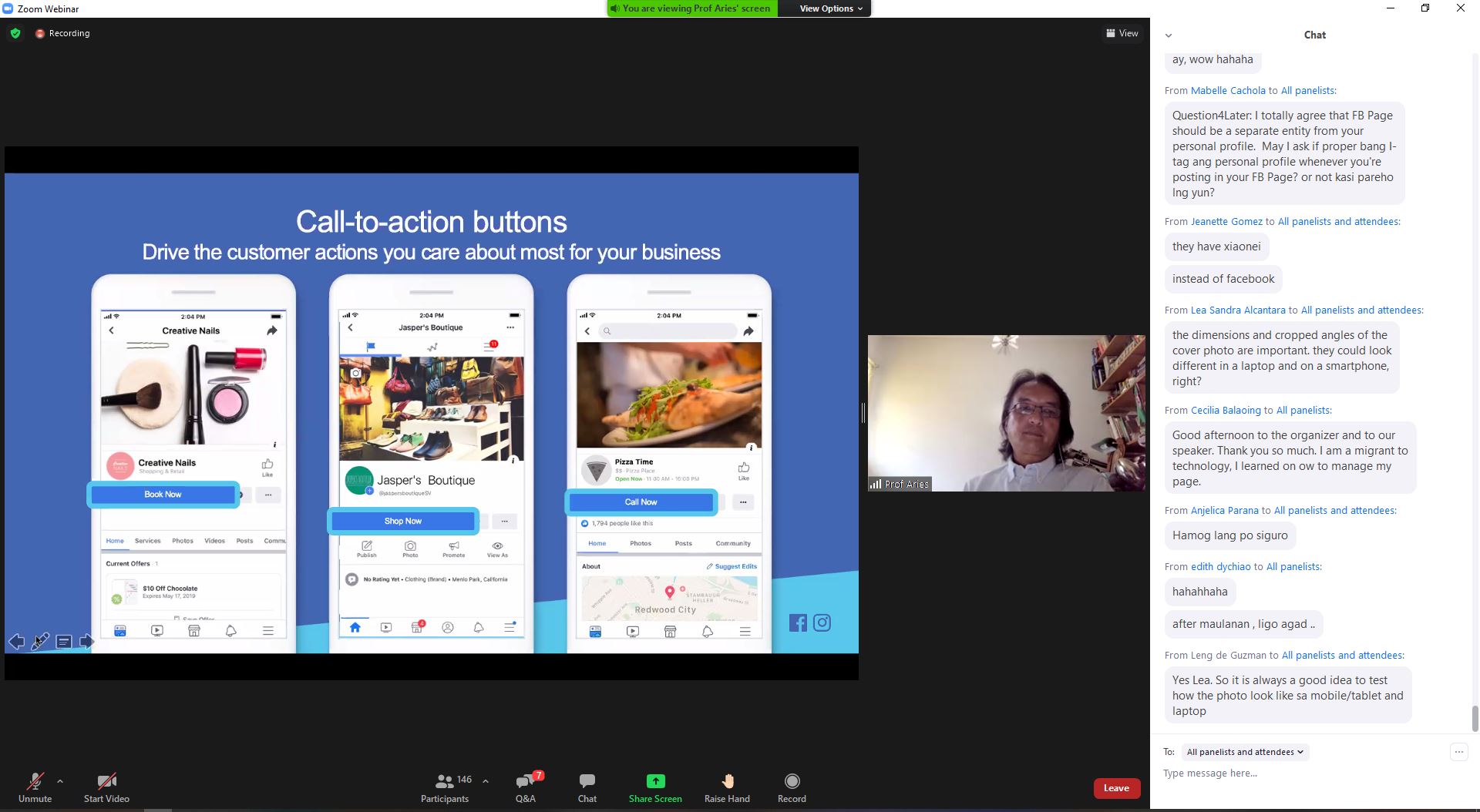Click Promote icon on Jasper's Boutique phone
Viewport: 1480px width, 812px height.
(x=454, y=549)
